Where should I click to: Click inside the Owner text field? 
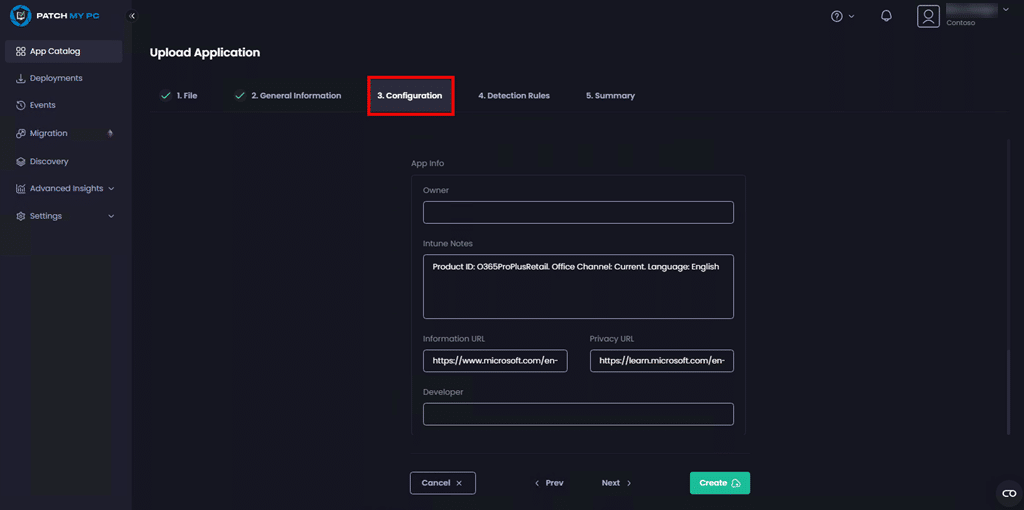578,212
